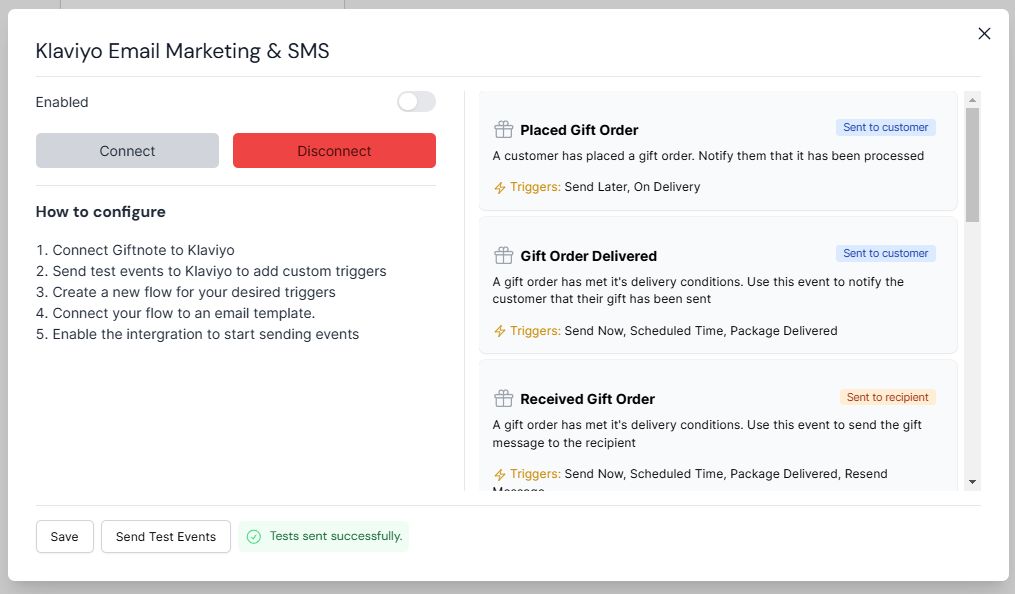Click the scrollbar up arrow in events list

click(972, 100)
